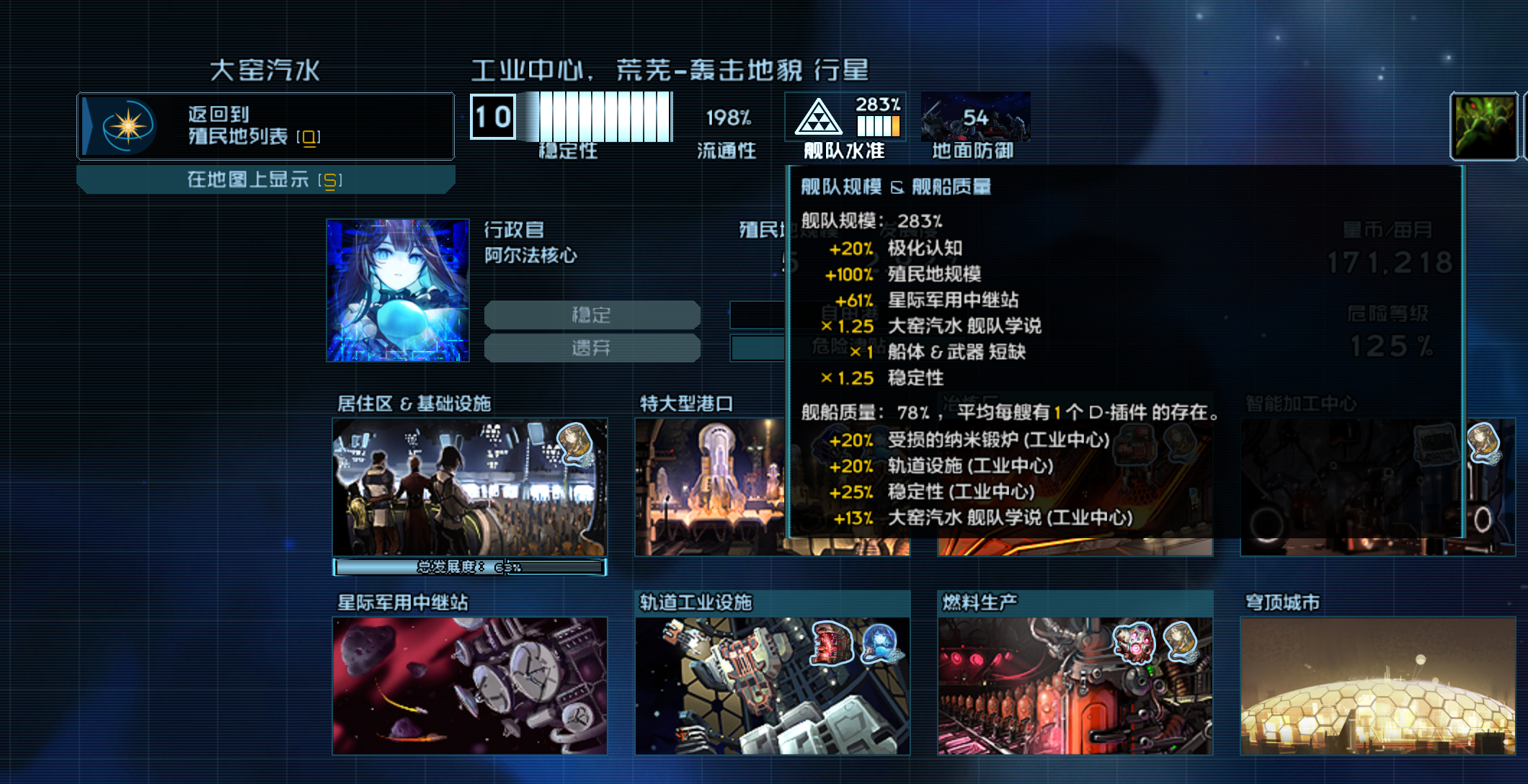Click the blue core item on 轨道工业设施
The width and height of the screenshot is (1528, 784).
[879, 643]
